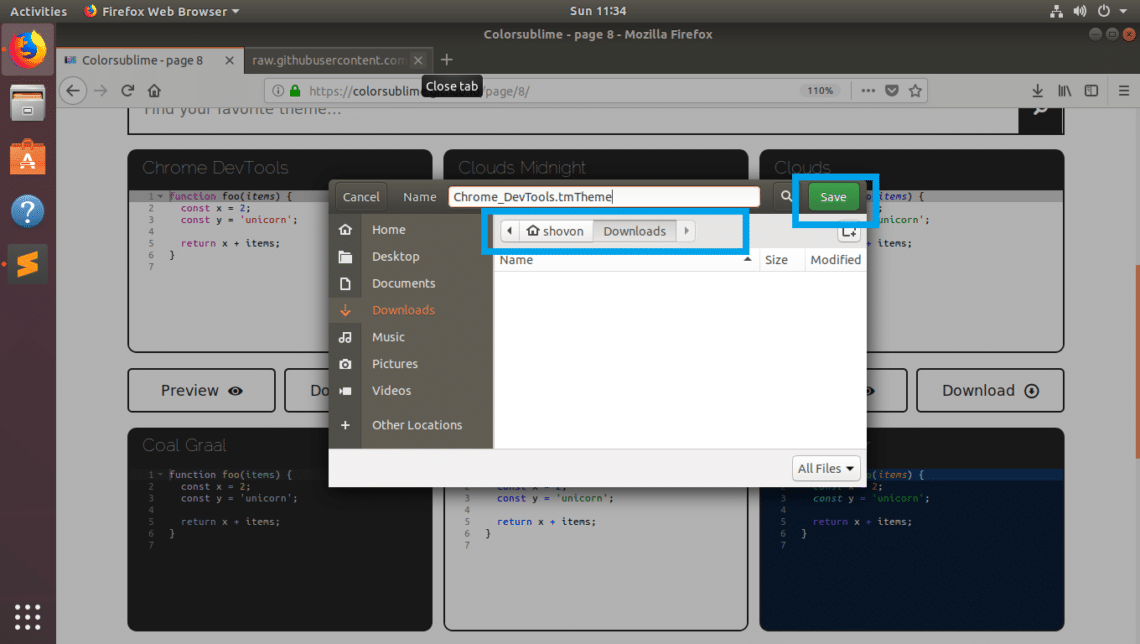Click the Home sidebar icon

345,230
